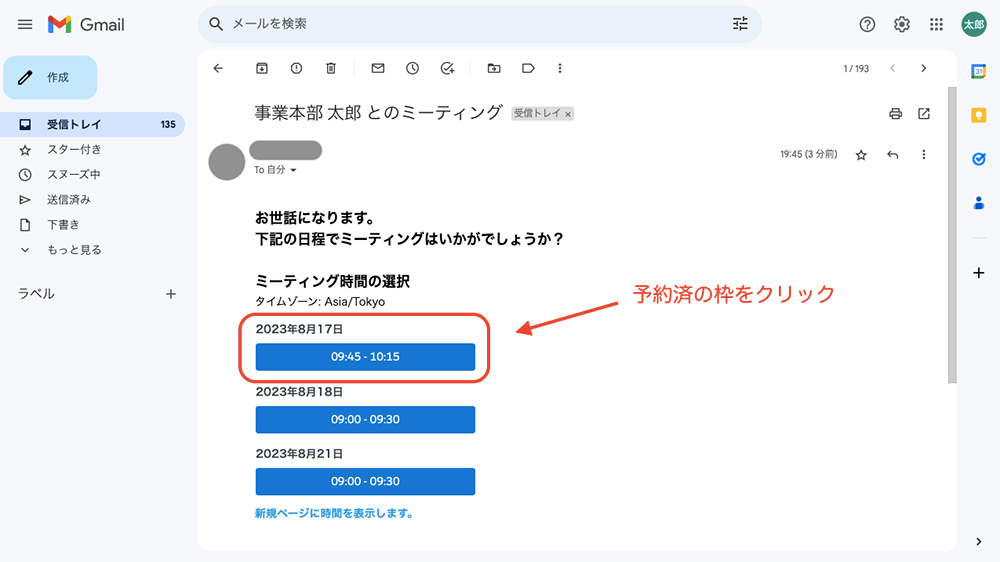This screenshot has width=1000, height=562.
Task: Go to the newer email arrow
Action: pos(893,68)
